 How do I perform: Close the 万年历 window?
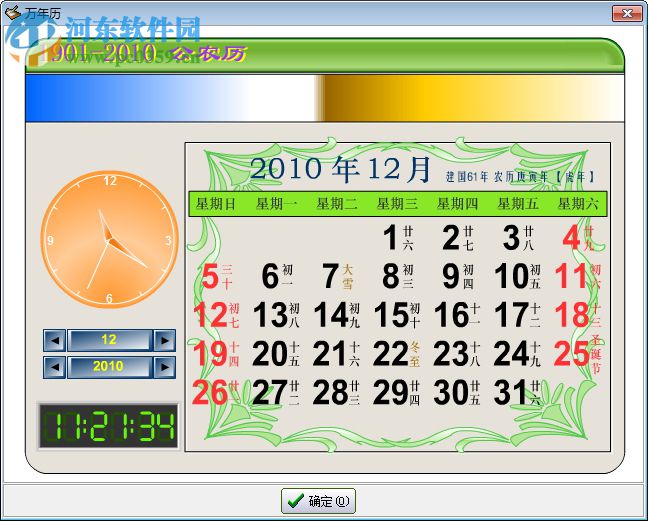point(627,13)
